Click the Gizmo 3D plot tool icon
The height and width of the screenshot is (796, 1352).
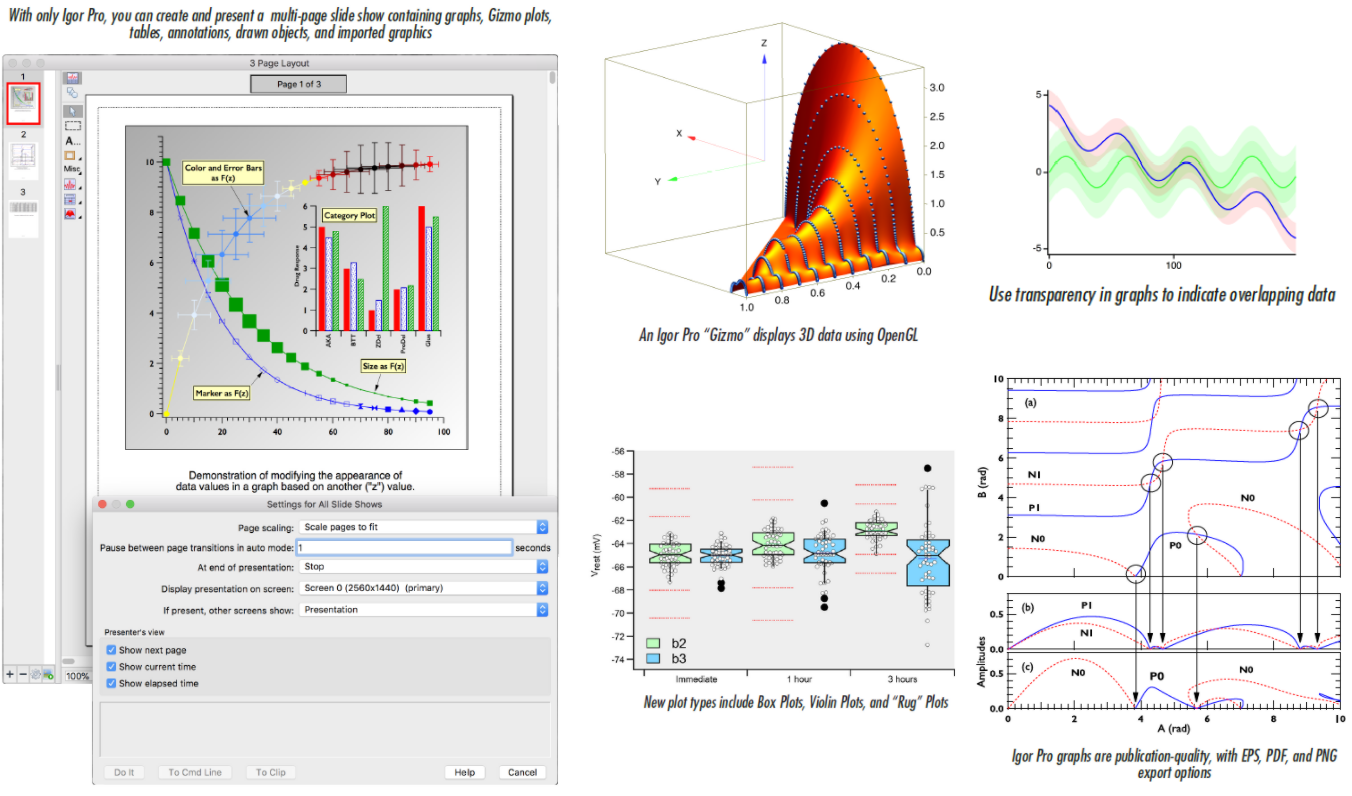(71, 214)
